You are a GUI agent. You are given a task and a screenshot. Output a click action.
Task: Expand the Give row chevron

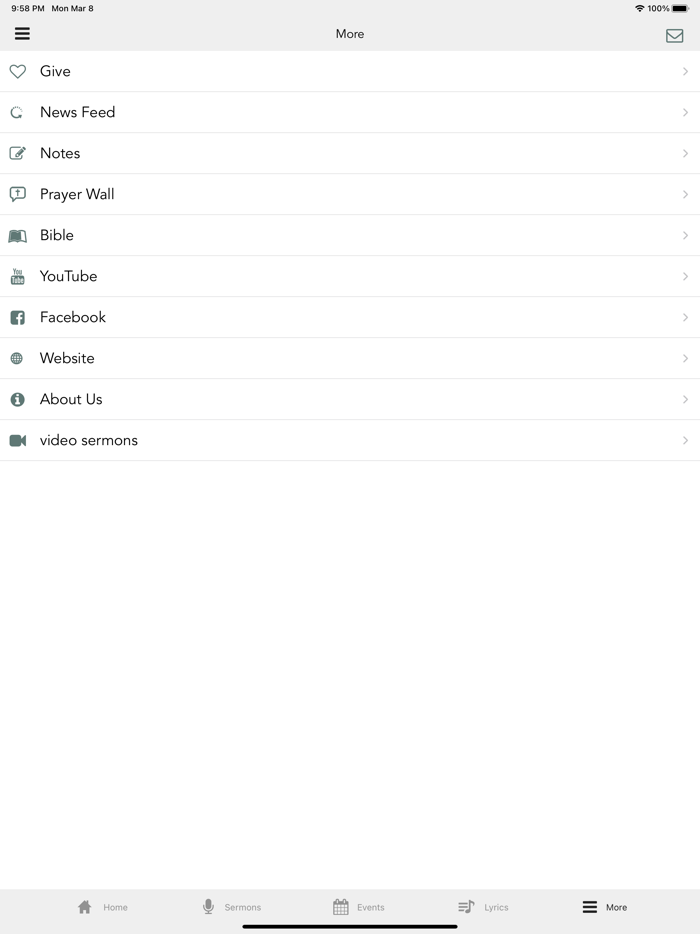(686, 71)
